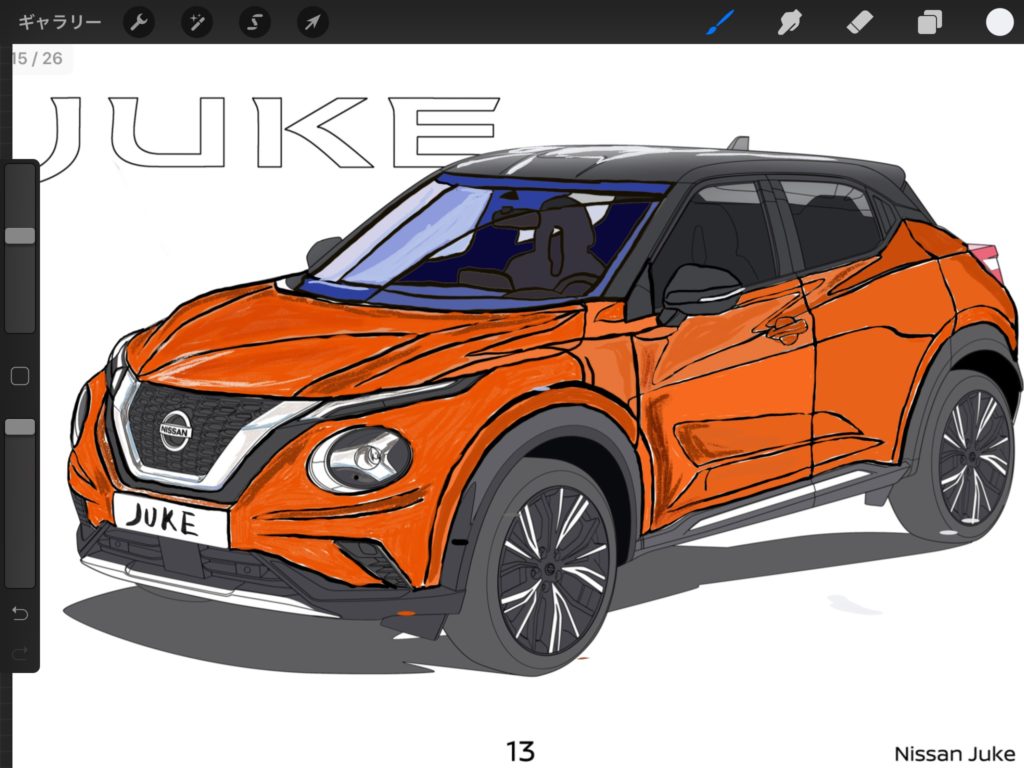The height and width of the screenshot is (768, 1024).
Task: Choose the Eraser tool
Action: tap(859, 23)
